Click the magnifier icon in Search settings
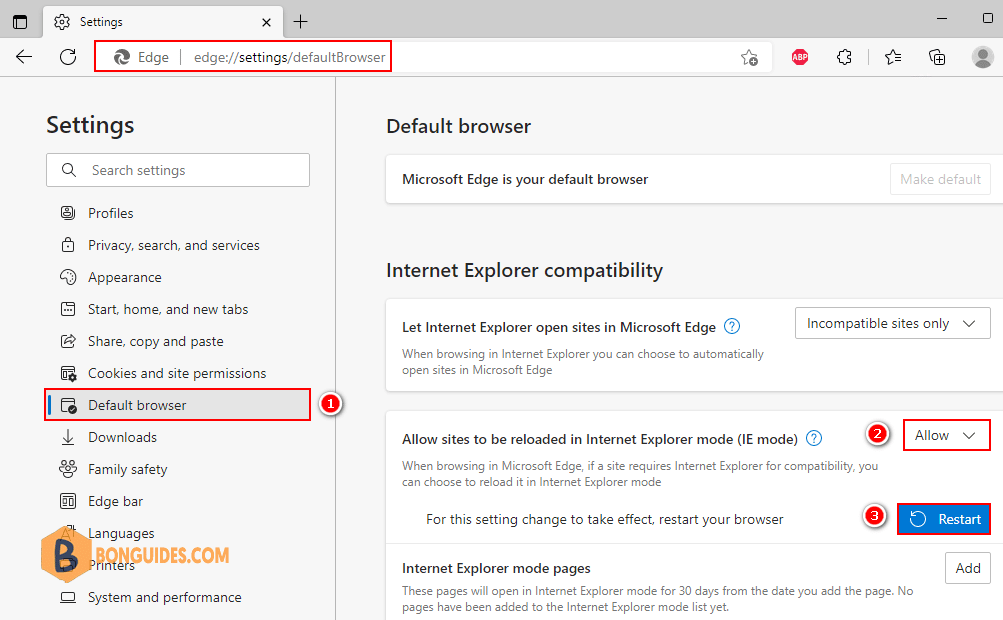The image size is (1003, 620). pos(68,170)
